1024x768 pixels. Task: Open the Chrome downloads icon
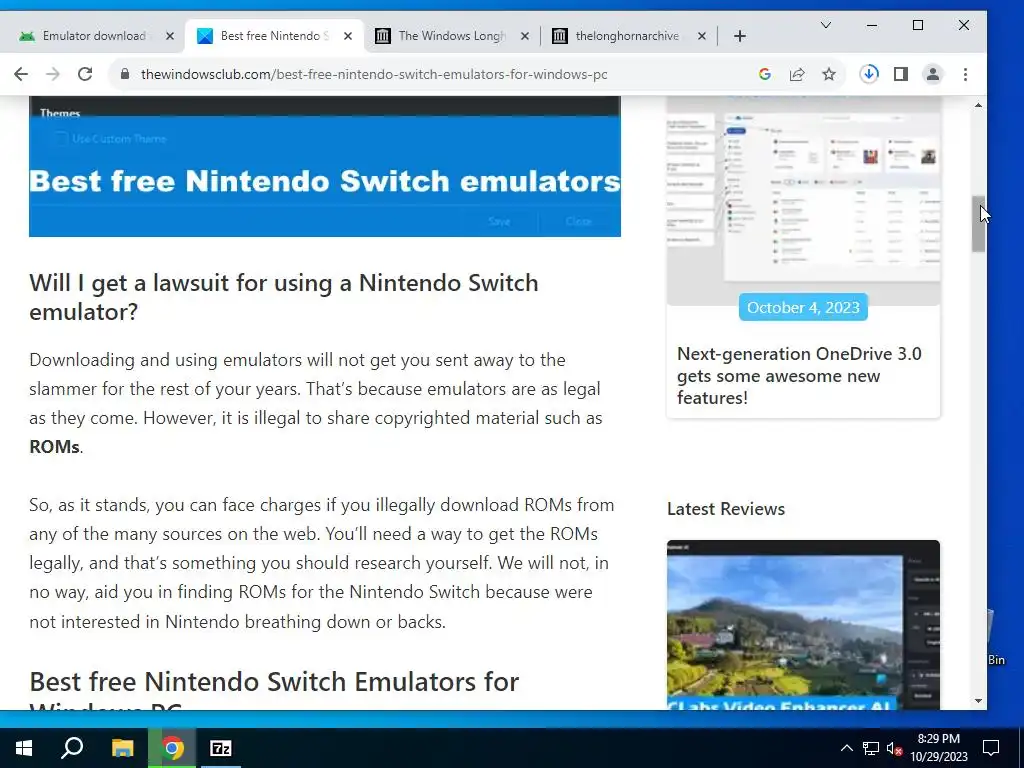click(x=869, y=74)
